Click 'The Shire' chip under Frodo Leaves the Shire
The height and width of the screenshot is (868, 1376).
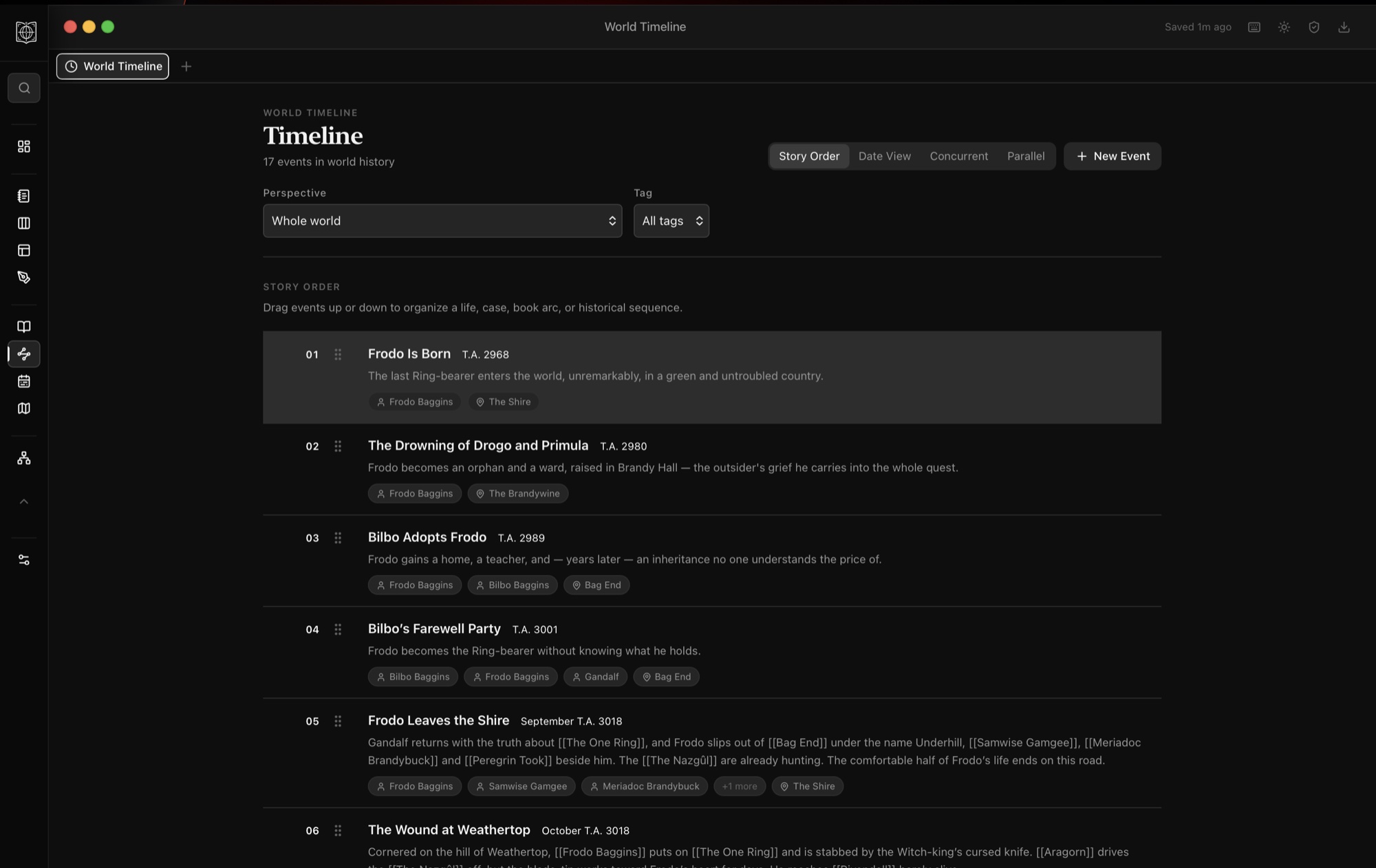[808, 786]
